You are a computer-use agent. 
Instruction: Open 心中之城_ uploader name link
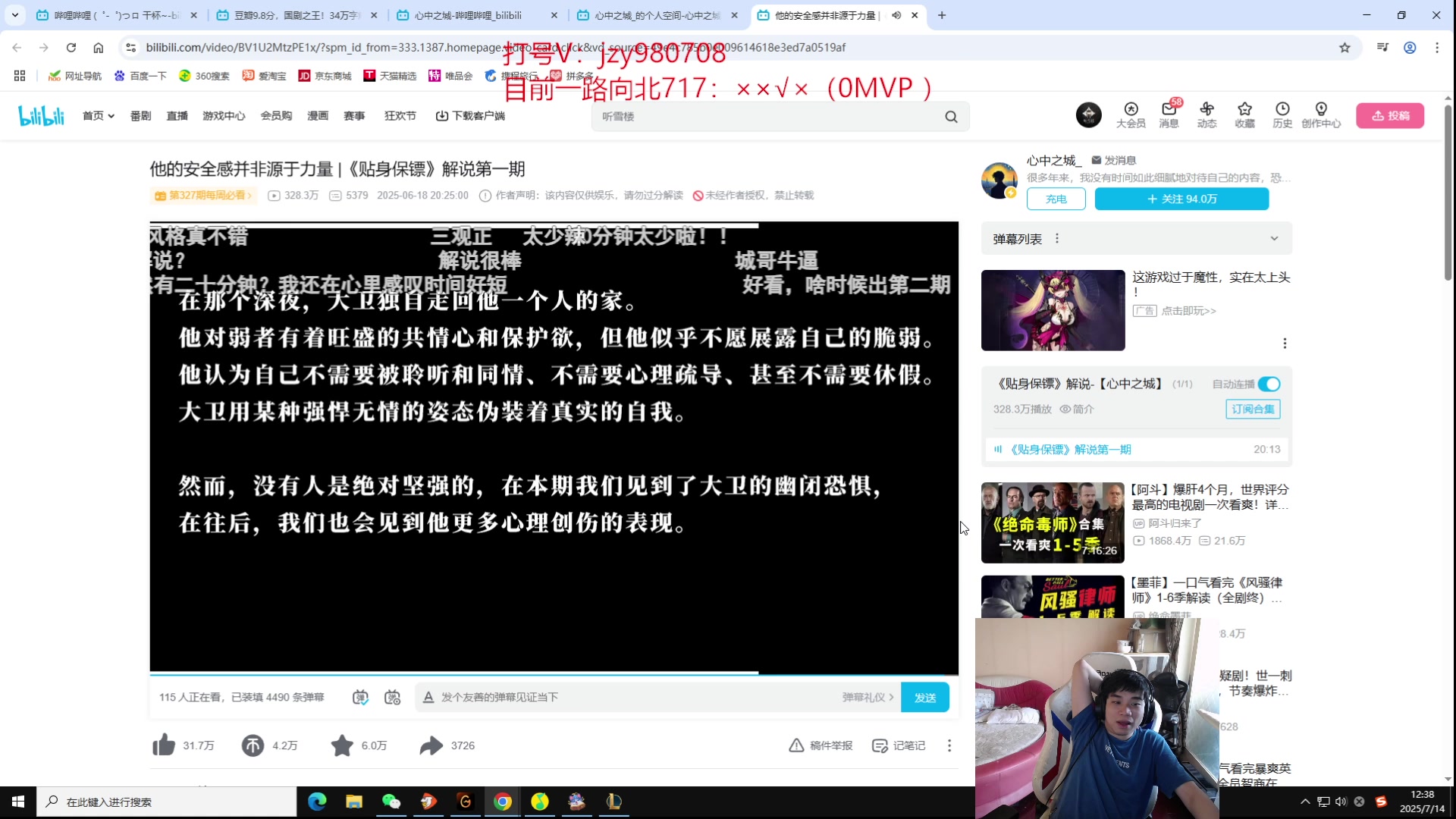coord(1054,161)
